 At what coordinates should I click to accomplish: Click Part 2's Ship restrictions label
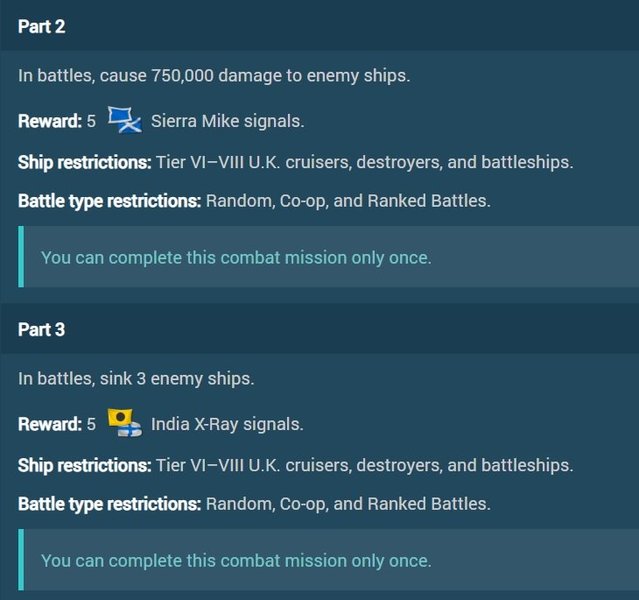[85, 162]
